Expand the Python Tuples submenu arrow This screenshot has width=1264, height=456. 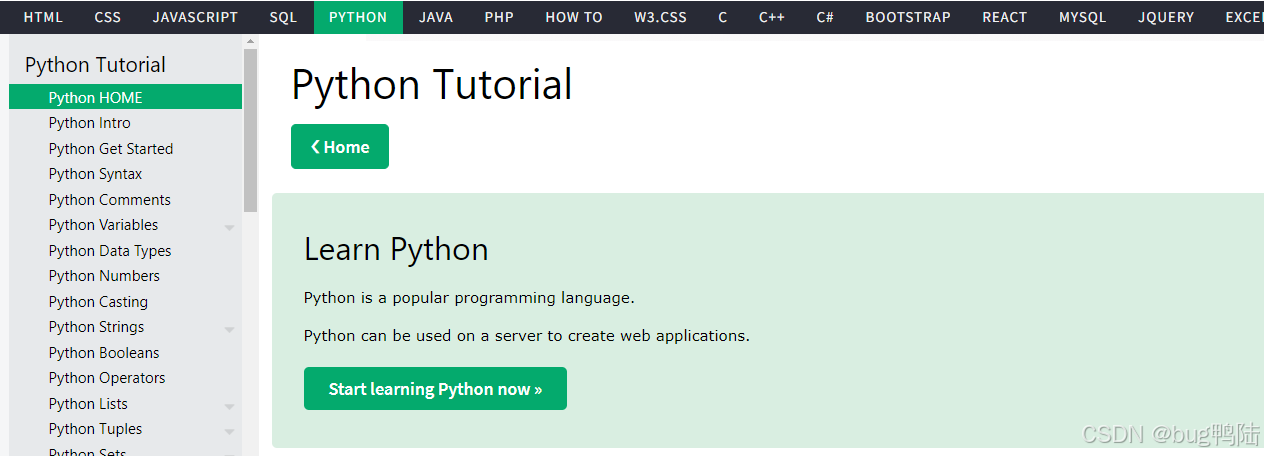coord(229,431)
